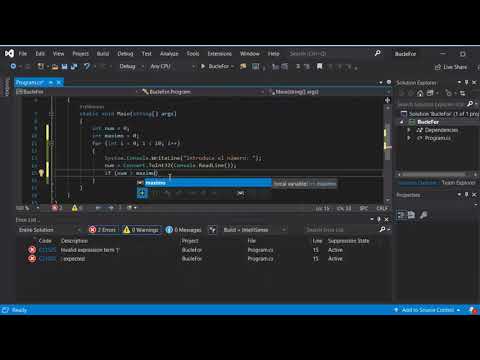Open the Edit menu
Screen dimensions: 480x360
pyautogui.click(x=40, y=53)
